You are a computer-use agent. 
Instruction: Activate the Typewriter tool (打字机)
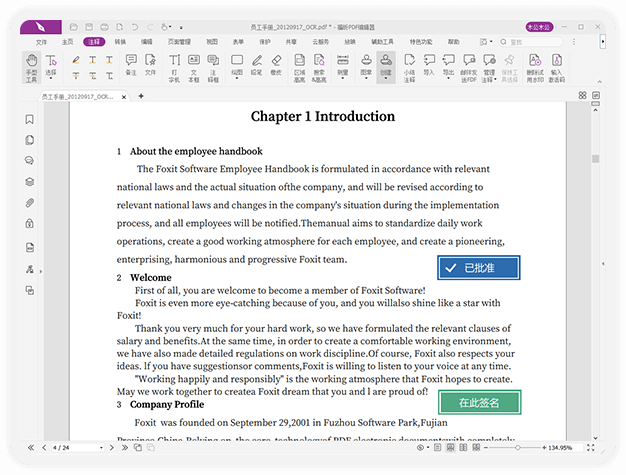point(174,68)
